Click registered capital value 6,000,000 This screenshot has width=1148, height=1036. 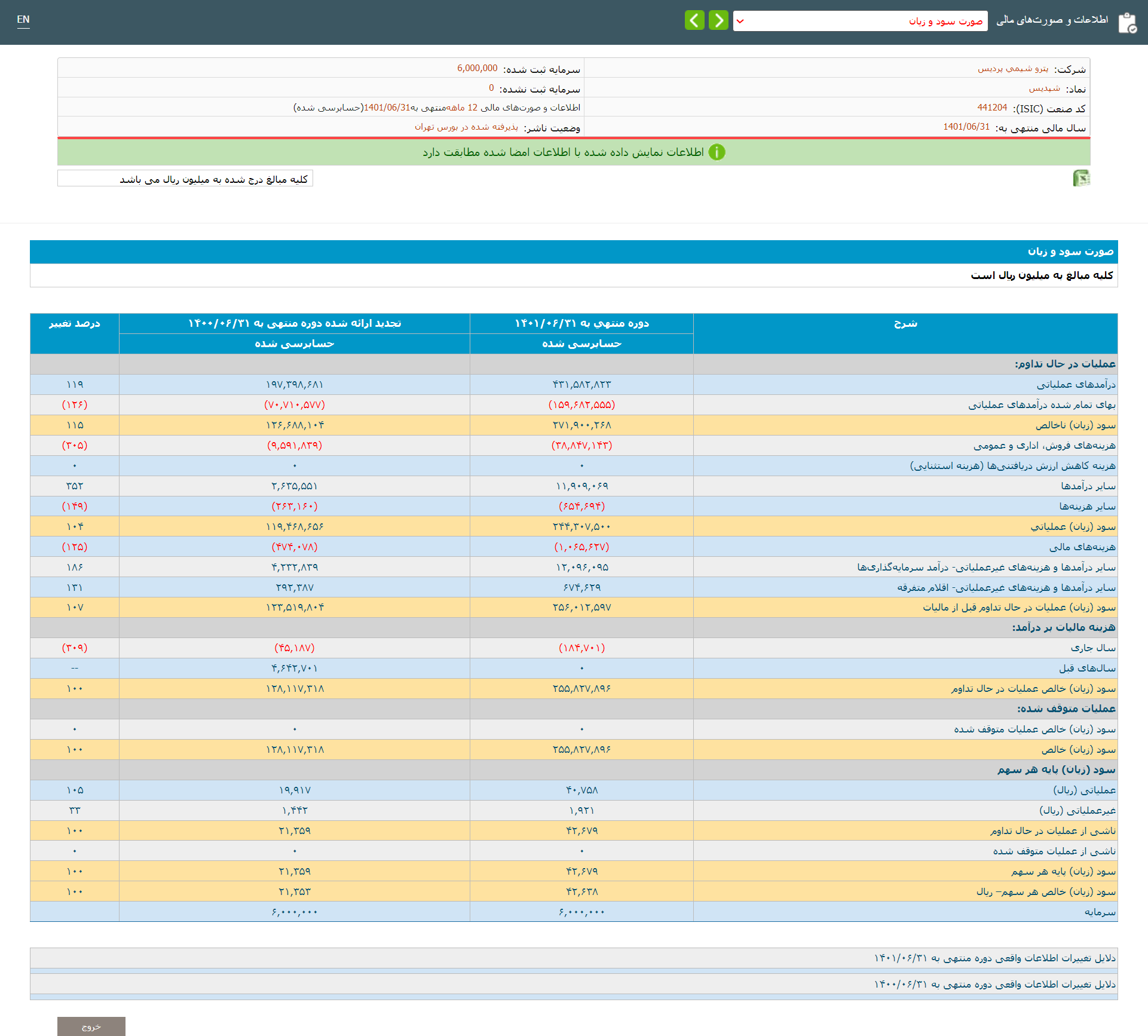[477, 68]
